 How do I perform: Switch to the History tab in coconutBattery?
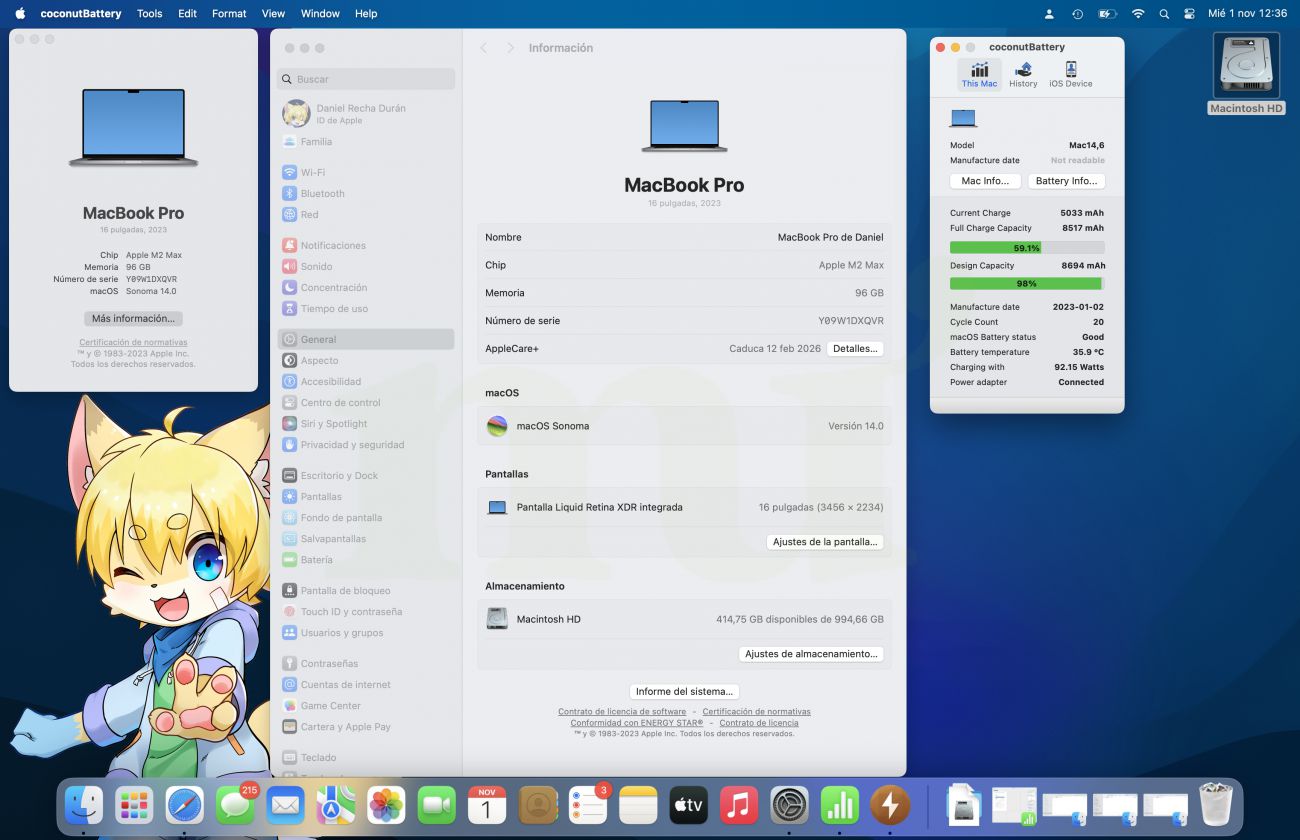(x=1023, y=75)
